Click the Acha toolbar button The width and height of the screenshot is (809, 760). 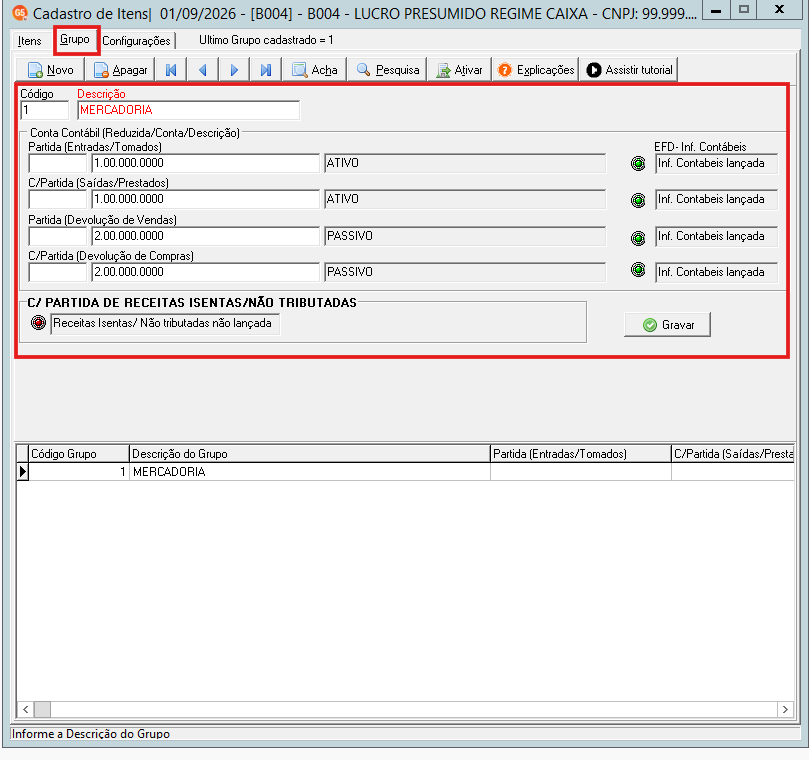(x=314, y=70)
